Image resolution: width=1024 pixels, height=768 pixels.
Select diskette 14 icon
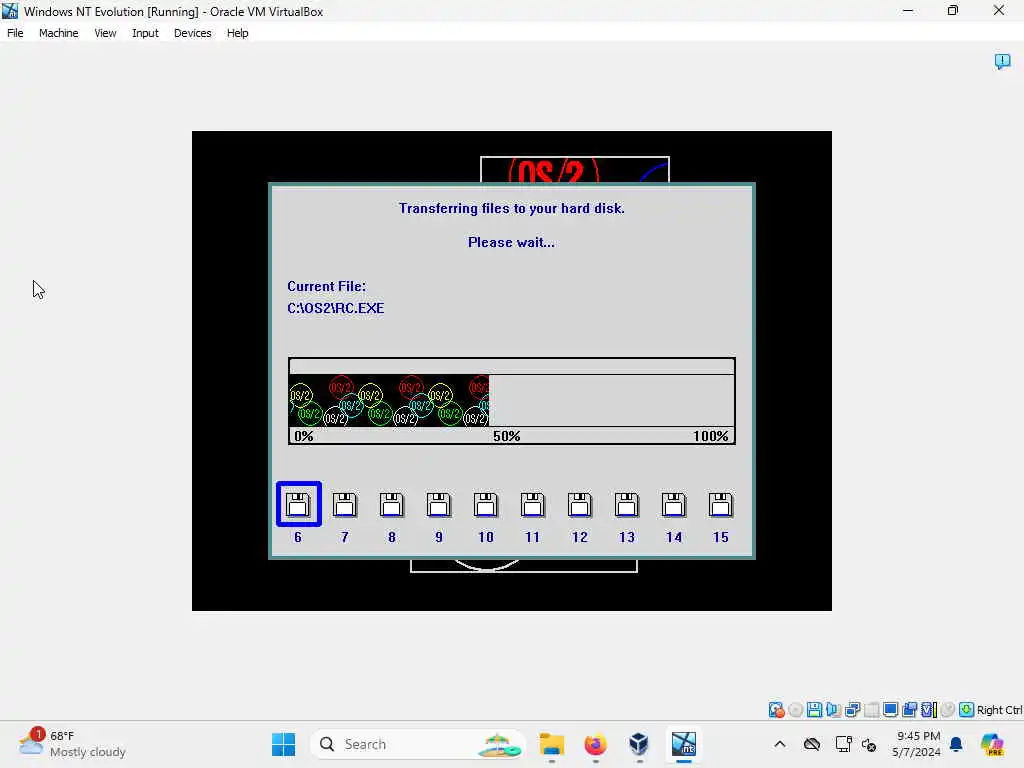(x=674, y=505)
